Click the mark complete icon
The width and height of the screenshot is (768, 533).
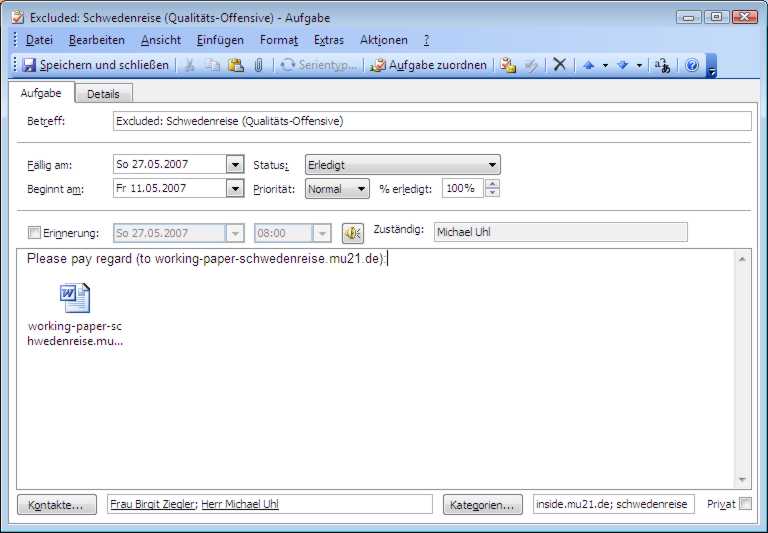[x=531, y=65]
